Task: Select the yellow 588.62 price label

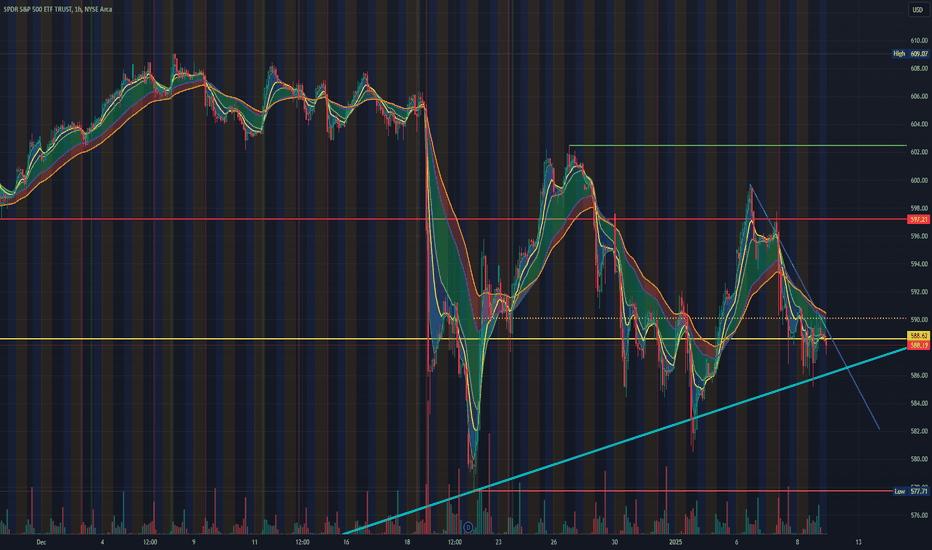Action: point(918,336)
